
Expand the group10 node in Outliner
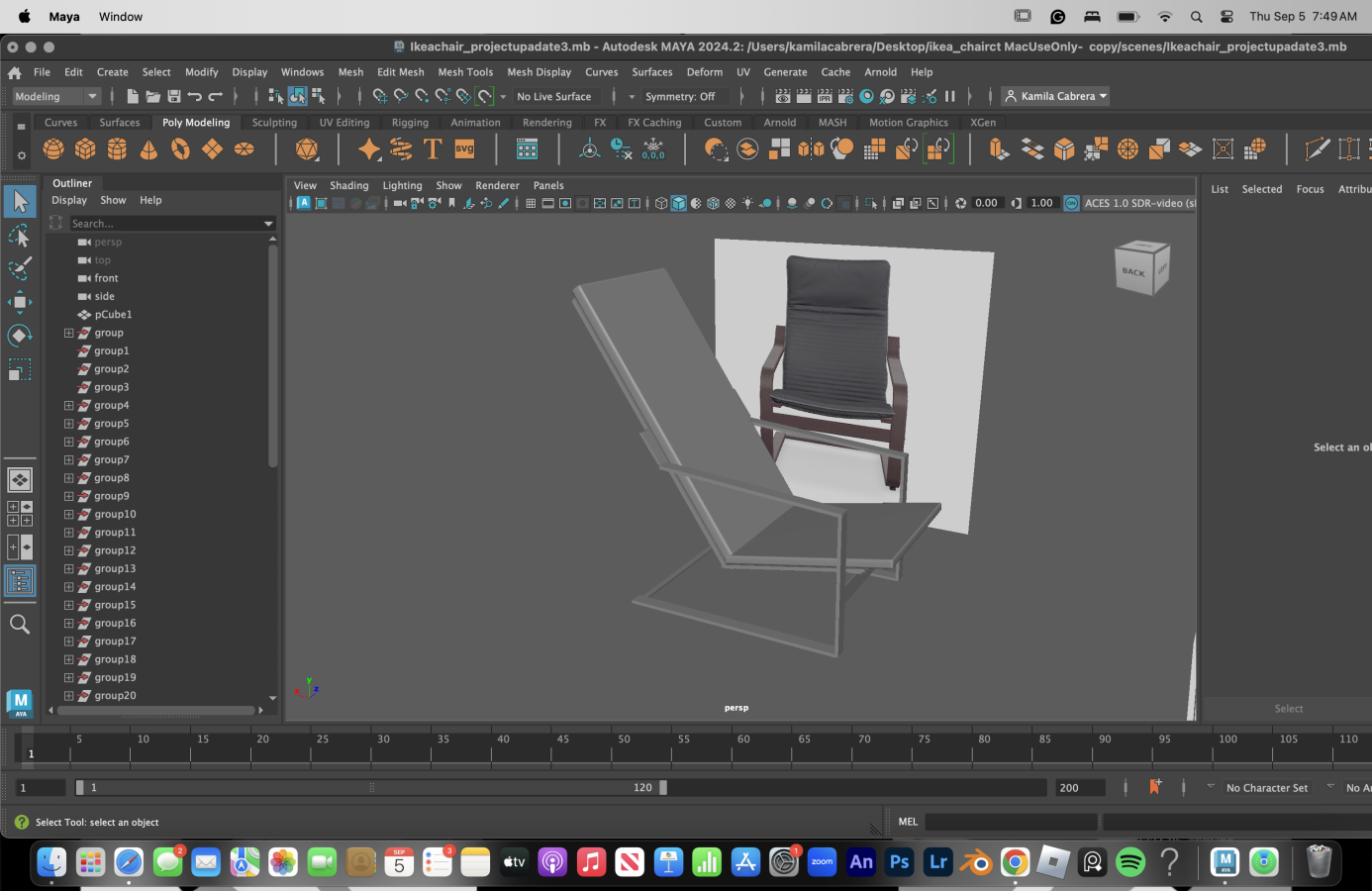pos(68,514)
